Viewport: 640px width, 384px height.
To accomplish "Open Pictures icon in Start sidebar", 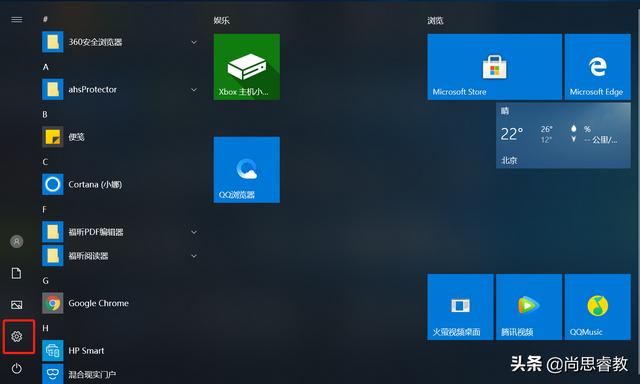I will (17, 305).
